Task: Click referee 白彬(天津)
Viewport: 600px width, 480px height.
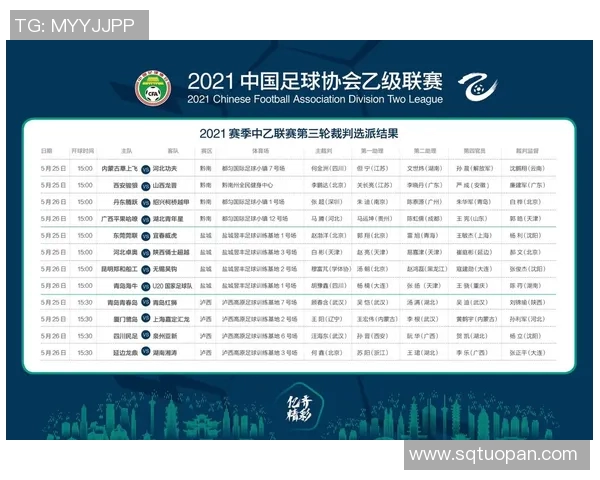Action: click(326, 252)
